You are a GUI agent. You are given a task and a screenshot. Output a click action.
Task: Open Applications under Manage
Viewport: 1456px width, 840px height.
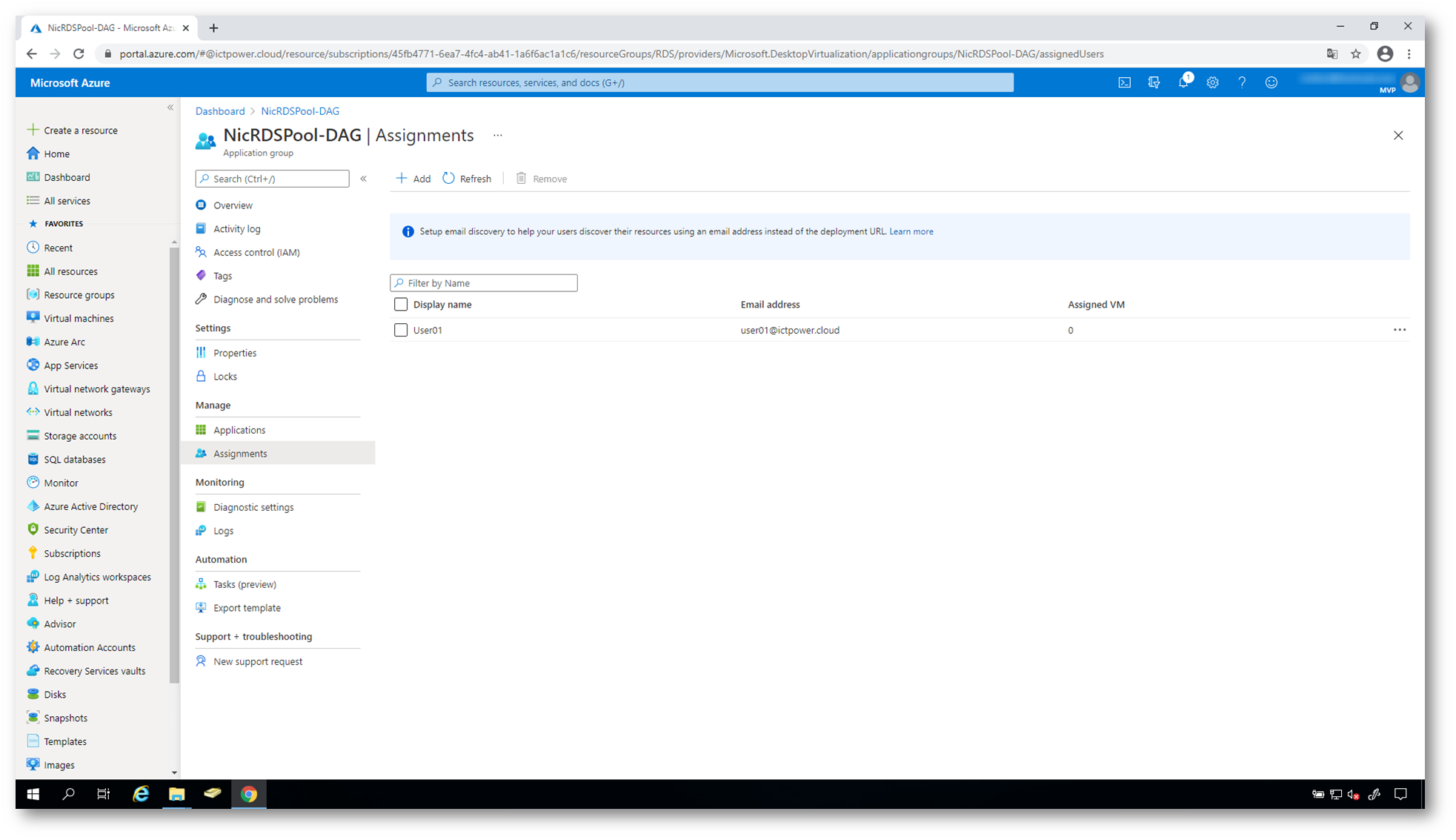click(x=239, y=430)
